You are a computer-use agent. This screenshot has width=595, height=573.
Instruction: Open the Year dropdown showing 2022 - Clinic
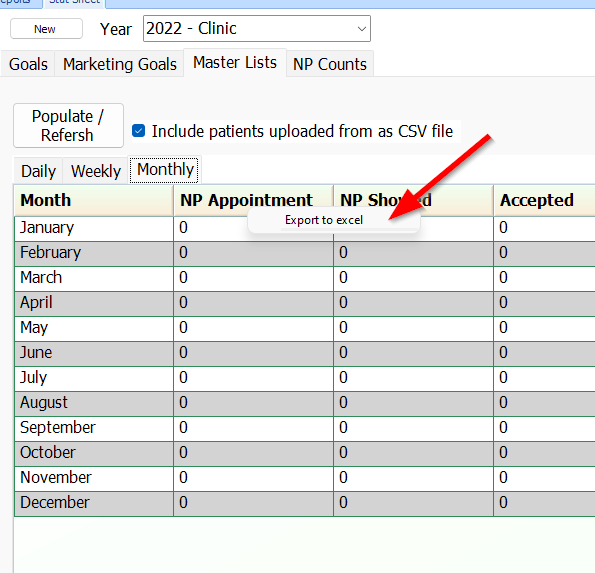coord(257,28)
